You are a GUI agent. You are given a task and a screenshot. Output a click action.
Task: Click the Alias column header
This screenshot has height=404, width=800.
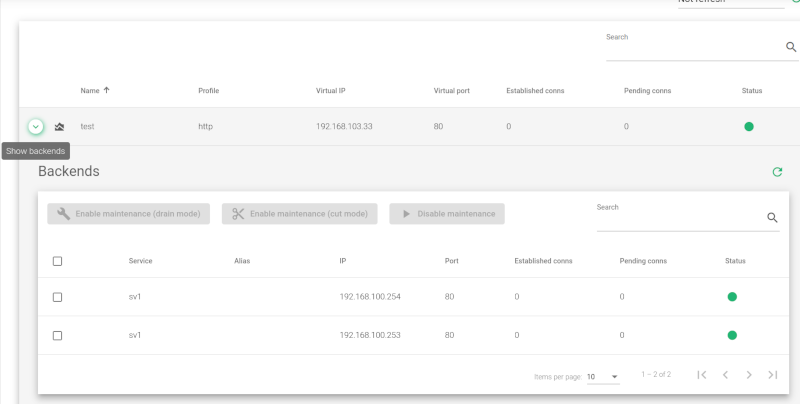coord(242,261)
